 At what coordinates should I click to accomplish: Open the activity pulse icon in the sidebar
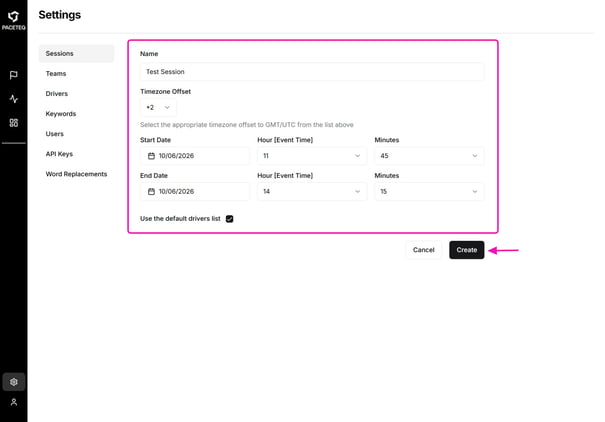click(x=14, y=99)
